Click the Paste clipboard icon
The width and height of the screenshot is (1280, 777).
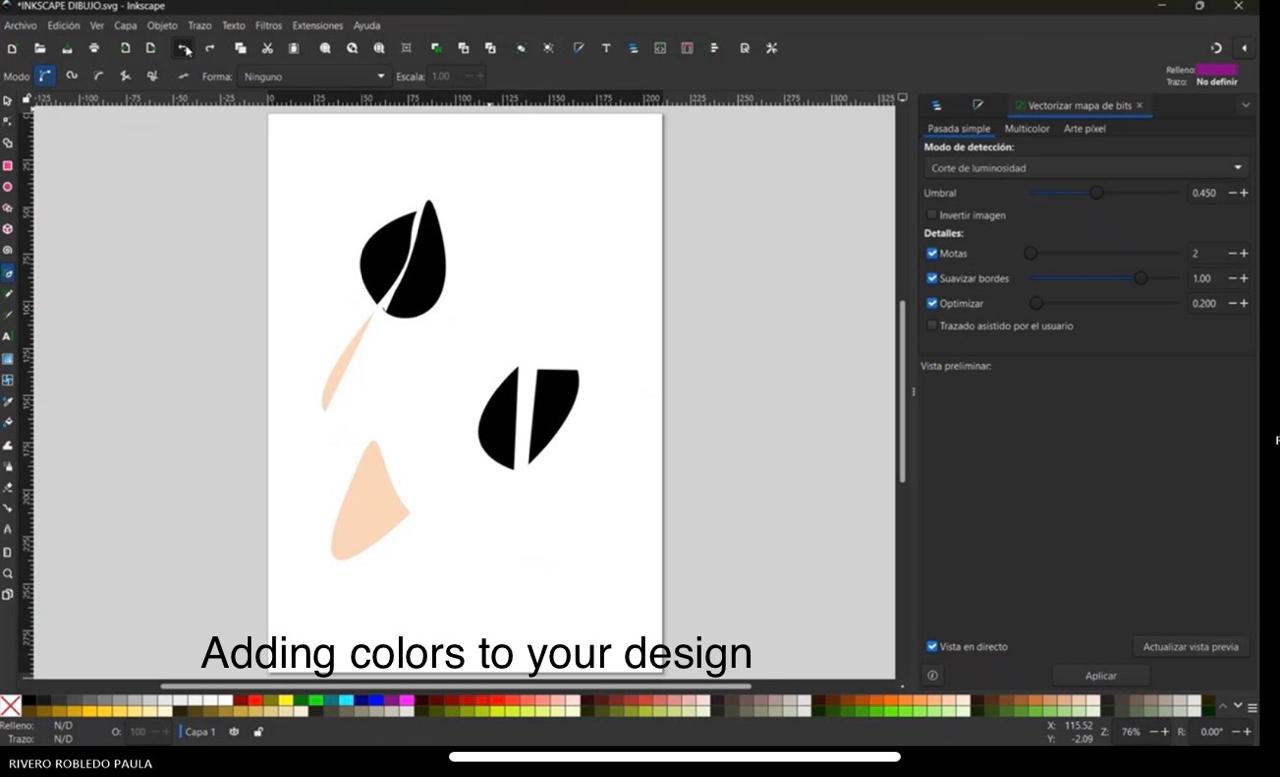coord(294,48)
